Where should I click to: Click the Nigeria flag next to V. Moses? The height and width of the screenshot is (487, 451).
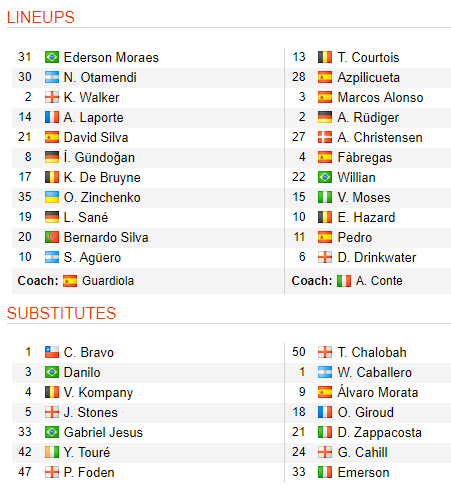point(325,197)
